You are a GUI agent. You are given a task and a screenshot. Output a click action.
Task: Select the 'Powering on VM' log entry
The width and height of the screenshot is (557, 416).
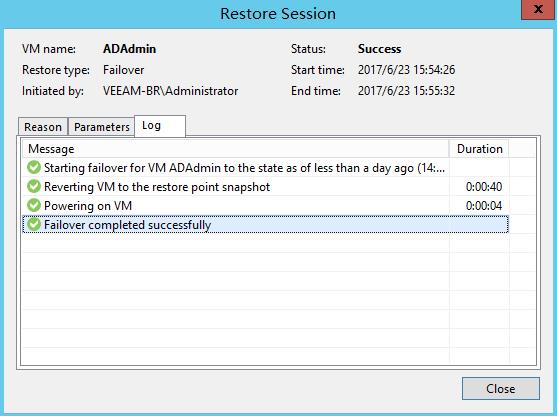click(265, 205)
